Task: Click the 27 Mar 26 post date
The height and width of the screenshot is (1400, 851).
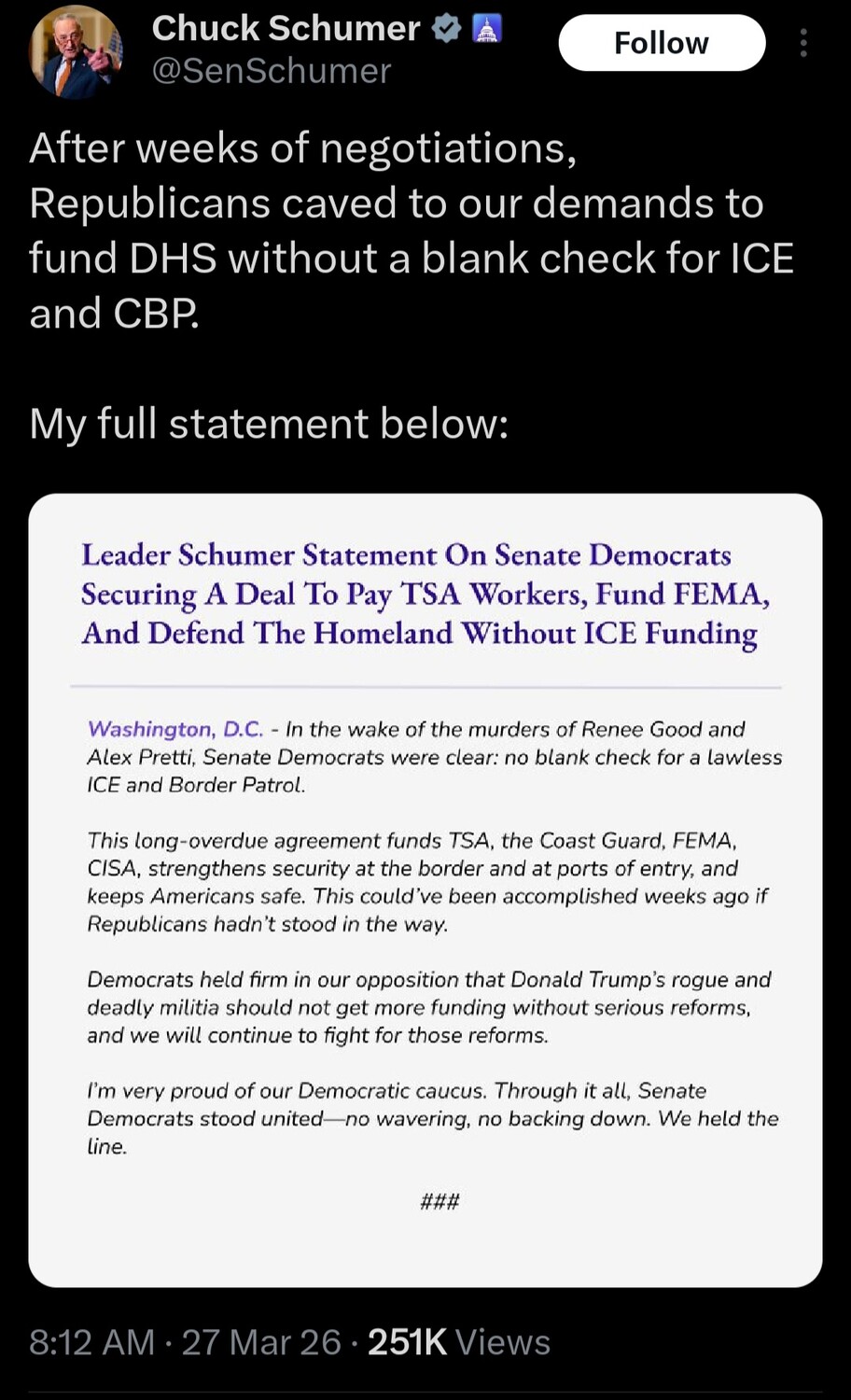Action: pos(261,1342)
